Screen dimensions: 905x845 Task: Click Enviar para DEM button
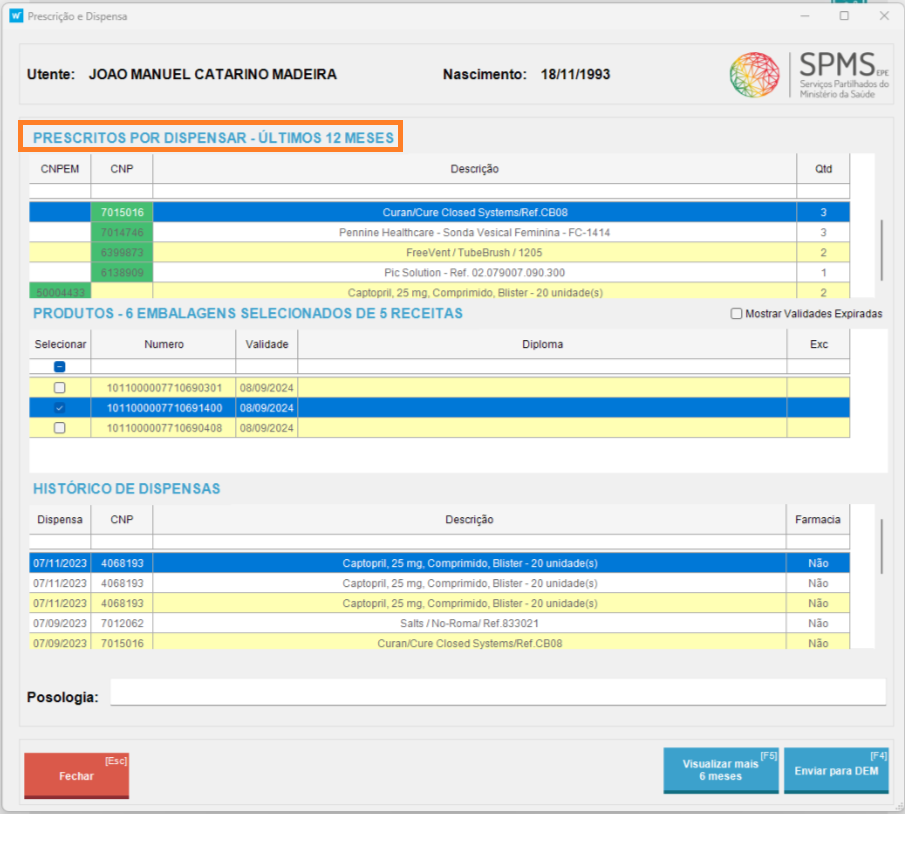point(835,770)
